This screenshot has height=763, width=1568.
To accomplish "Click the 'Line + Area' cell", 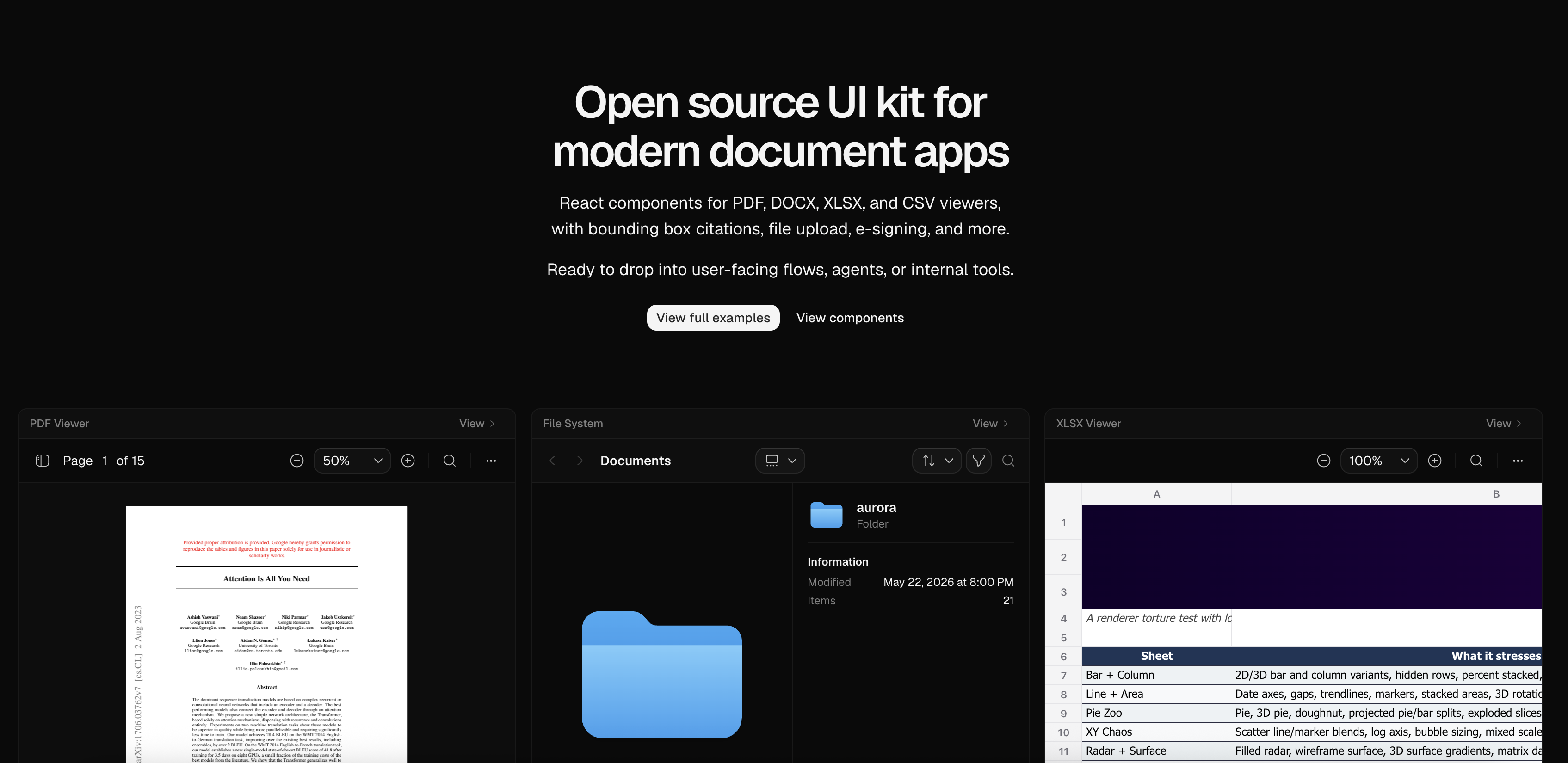I will 1156,694.
